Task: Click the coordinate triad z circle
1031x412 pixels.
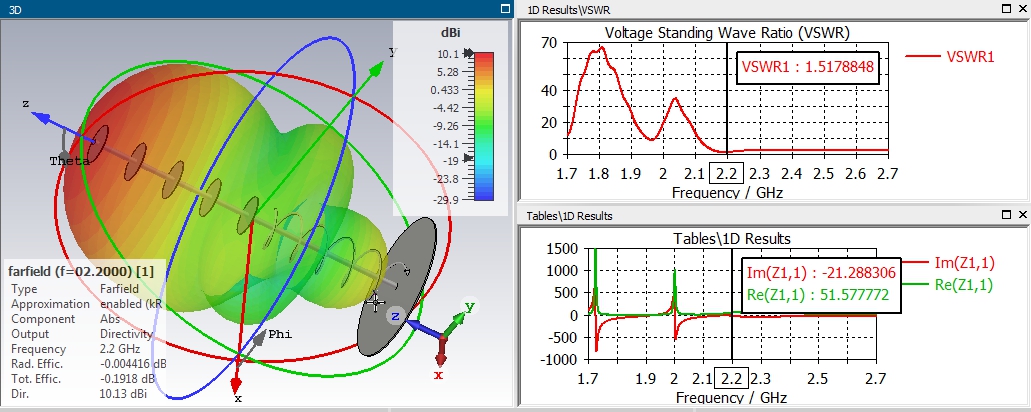Action: pos(395,316)
